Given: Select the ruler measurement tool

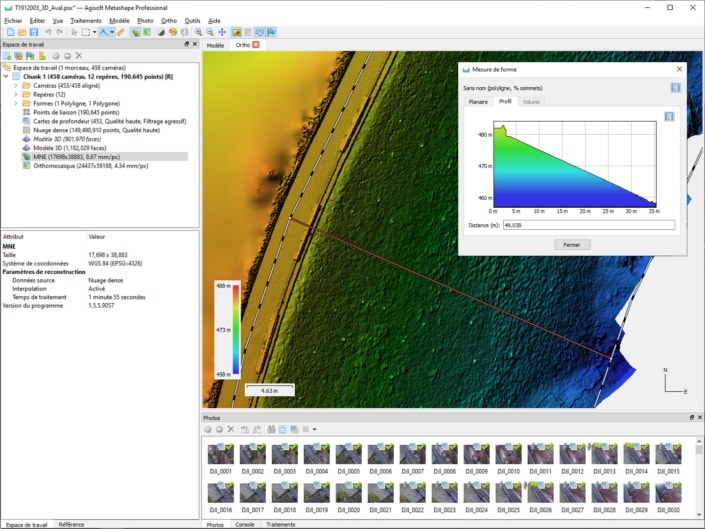Looking at the screenshot, I should pyautogui.click(x=121, y=32).
